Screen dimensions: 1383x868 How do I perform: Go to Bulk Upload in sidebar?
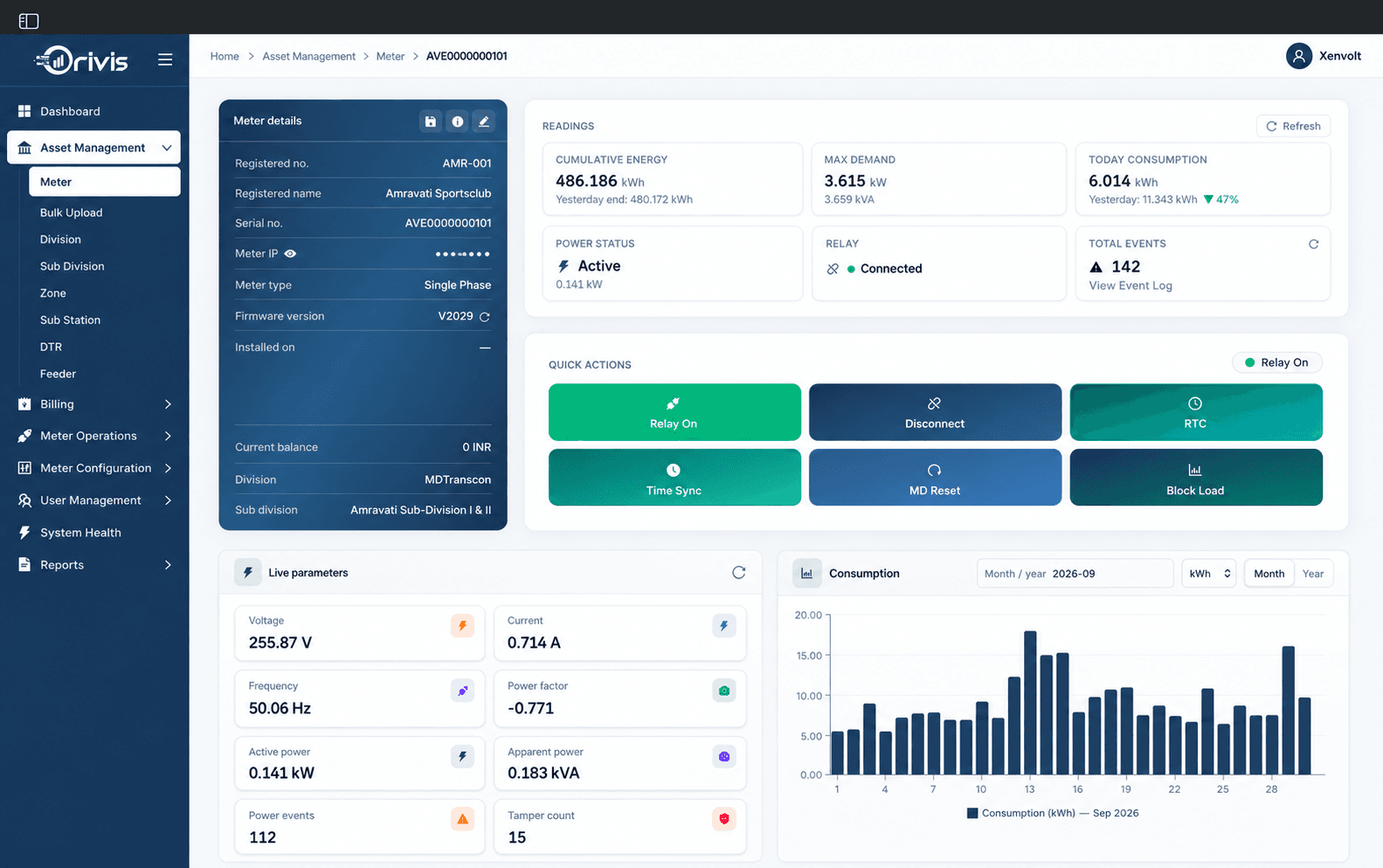click(71, 212)
